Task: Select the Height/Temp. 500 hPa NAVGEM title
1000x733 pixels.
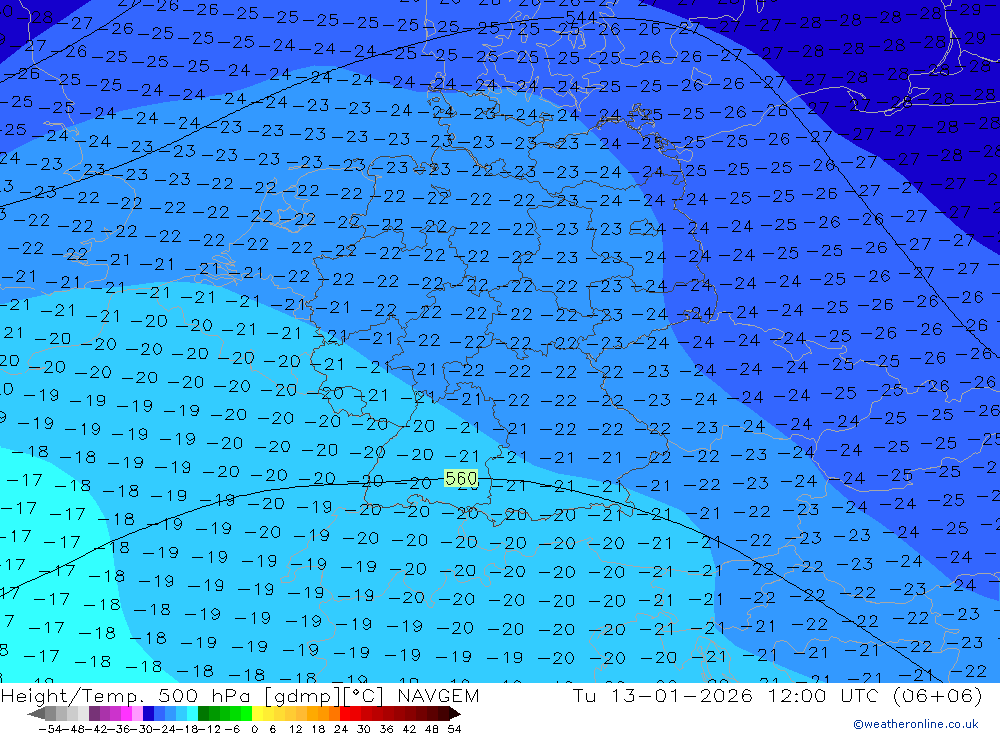Action: tap(240, 695)
